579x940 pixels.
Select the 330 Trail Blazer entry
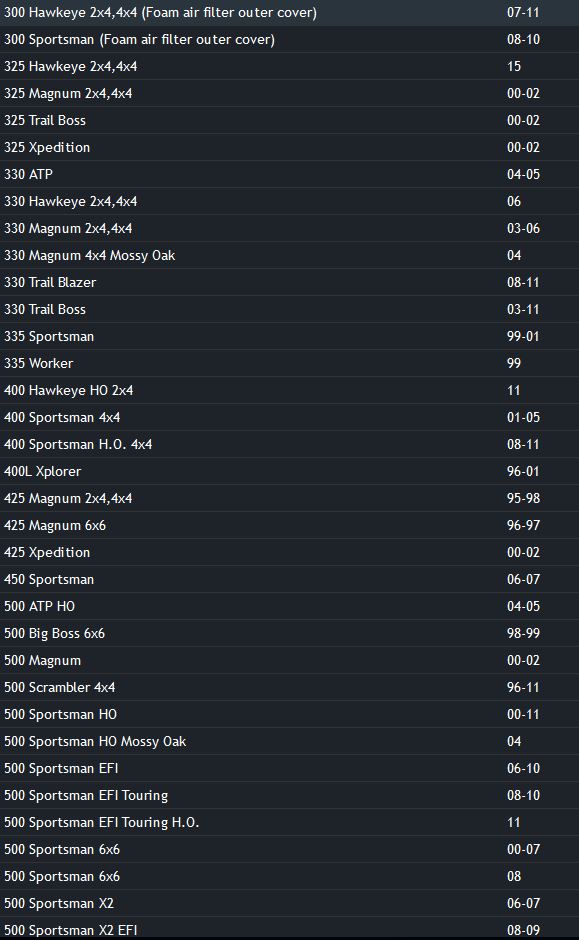click(x=290, y=282)
